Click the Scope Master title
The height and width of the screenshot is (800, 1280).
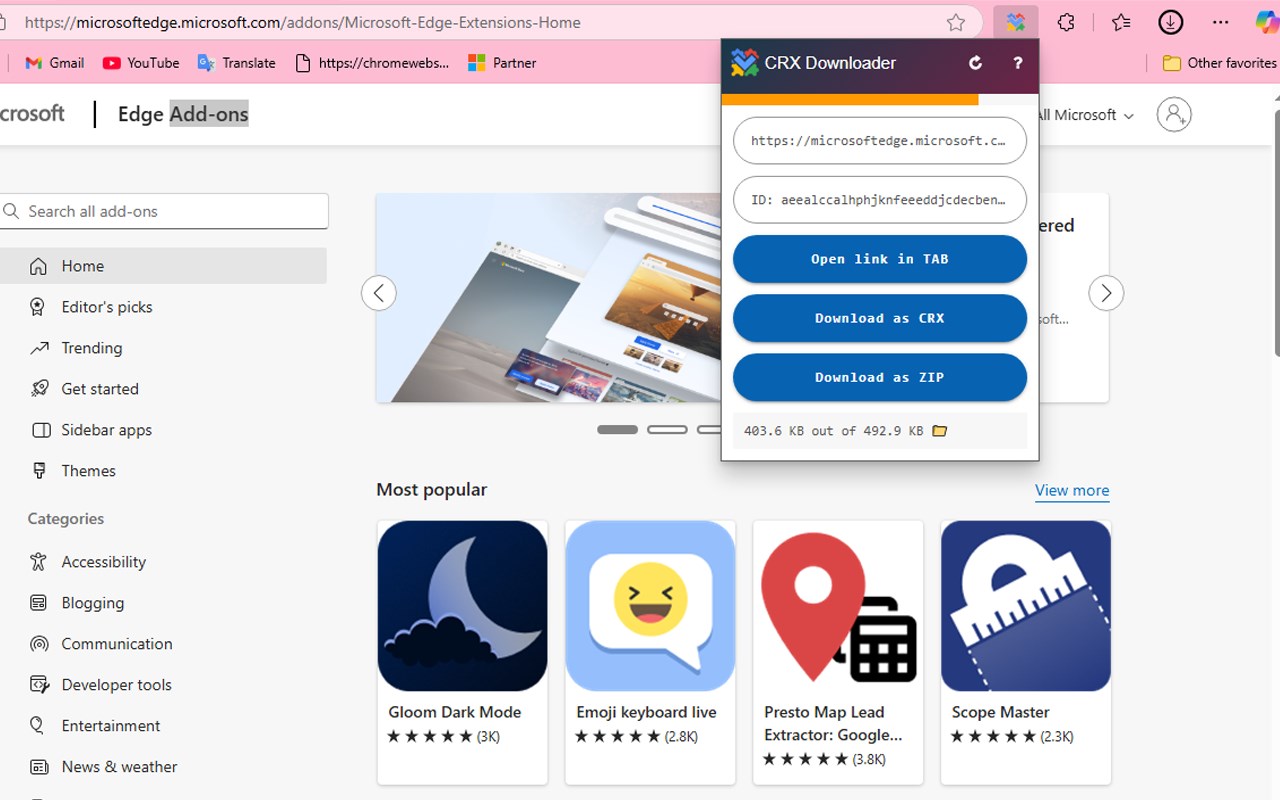[x=1001, y=712]
